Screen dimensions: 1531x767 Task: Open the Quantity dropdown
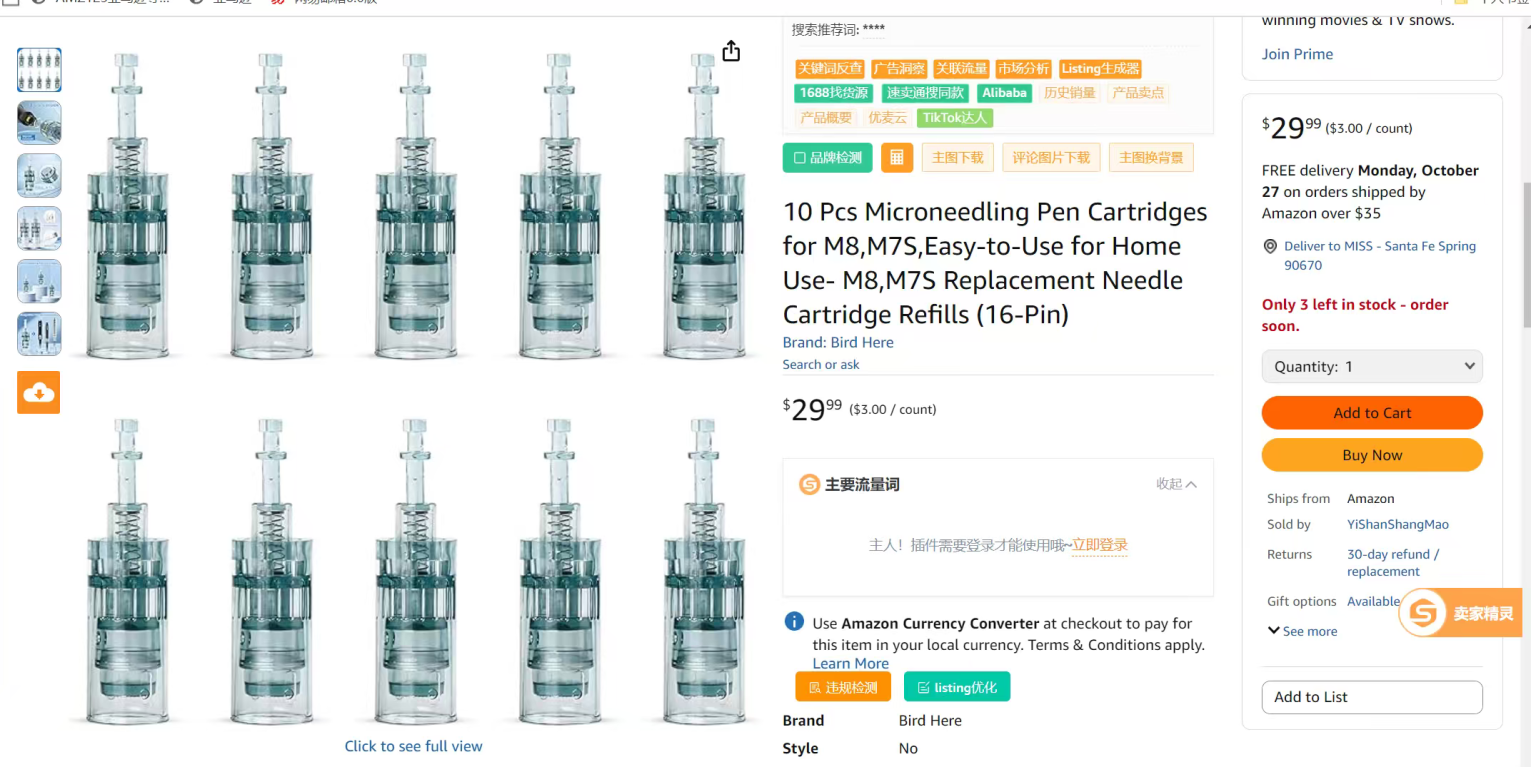[1371, 366]
